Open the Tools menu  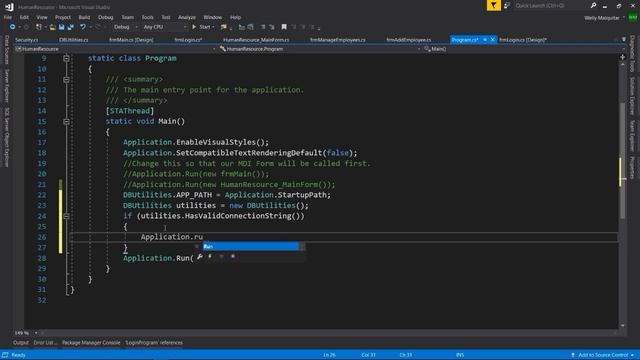click(x=147, y=17)
